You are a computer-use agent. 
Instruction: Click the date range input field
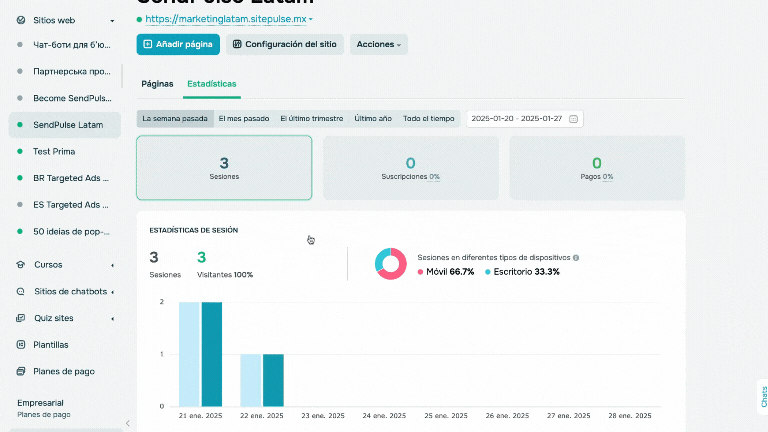515,119
